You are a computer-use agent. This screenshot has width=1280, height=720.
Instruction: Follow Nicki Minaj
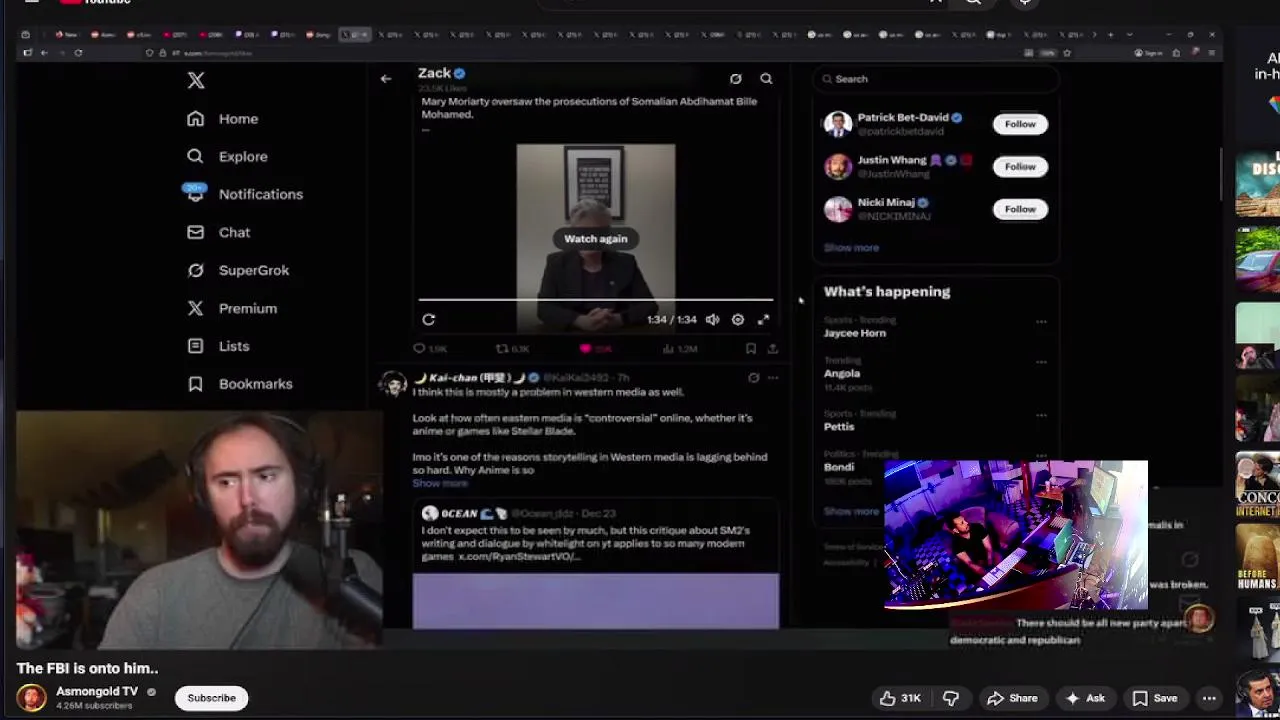pos(1020,209)
